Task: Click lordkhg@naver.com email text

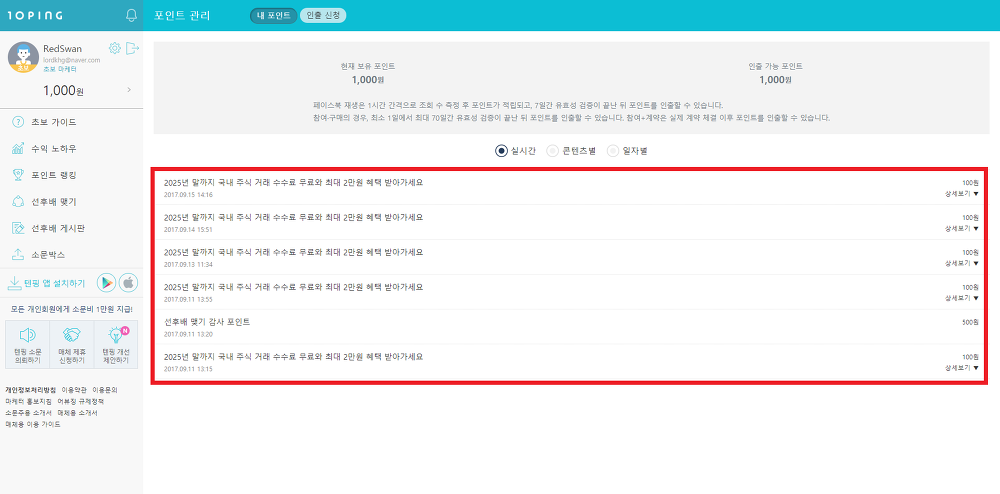Action: tap(71, 60)
